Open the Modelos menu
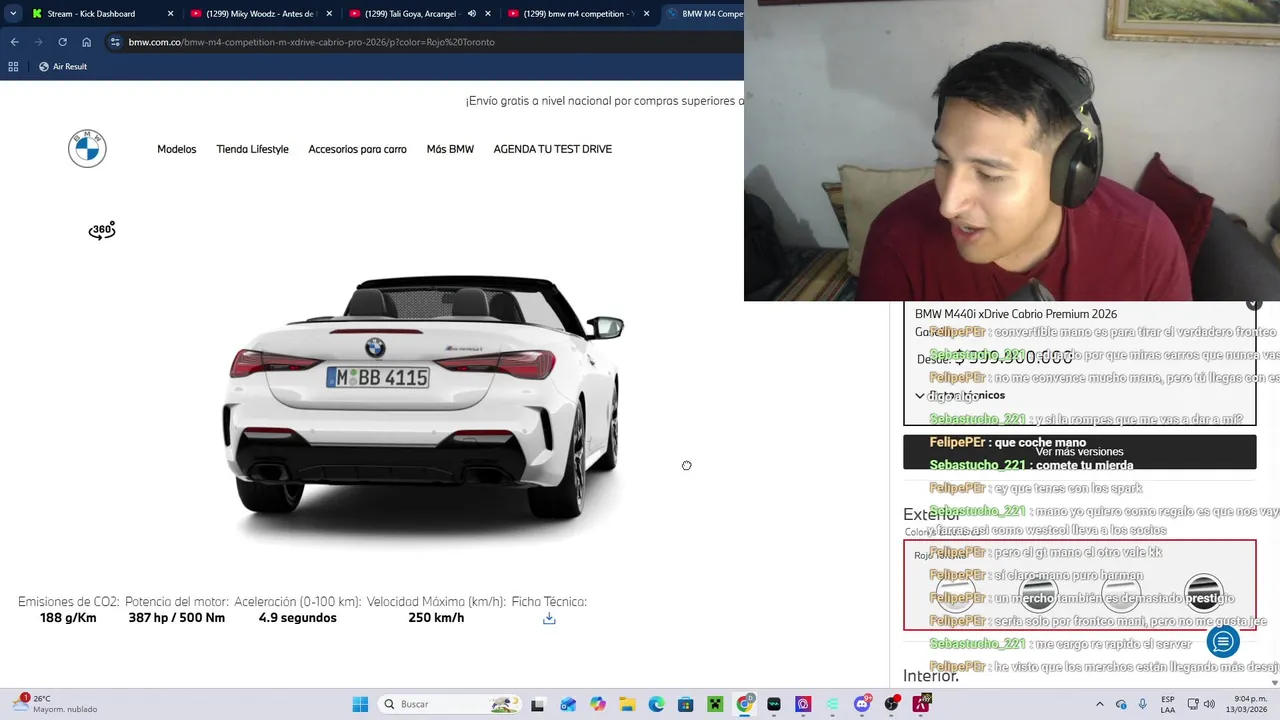 [177, 149]
